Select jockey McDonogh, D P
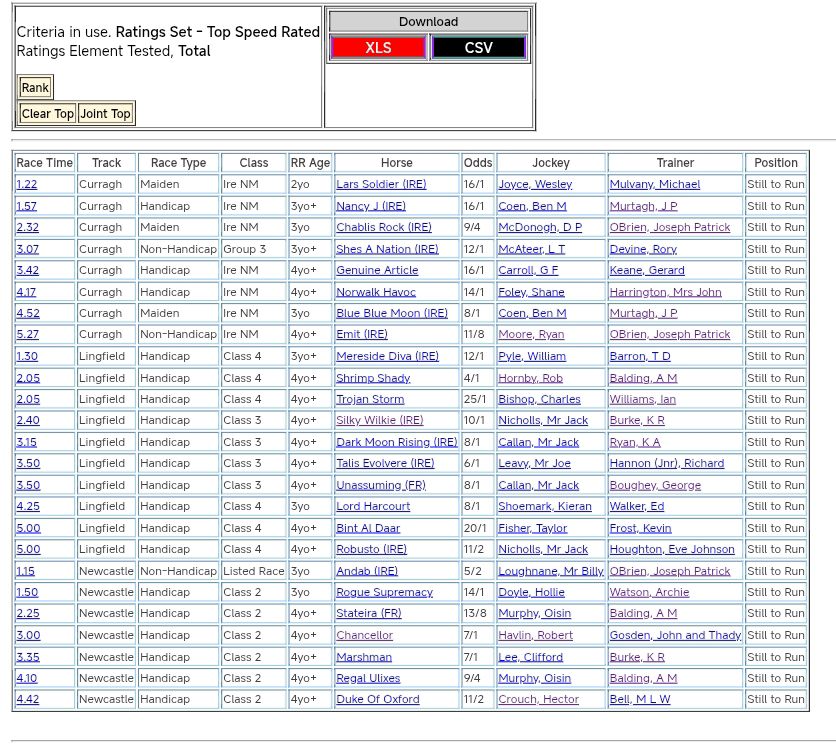 point(540,228)
